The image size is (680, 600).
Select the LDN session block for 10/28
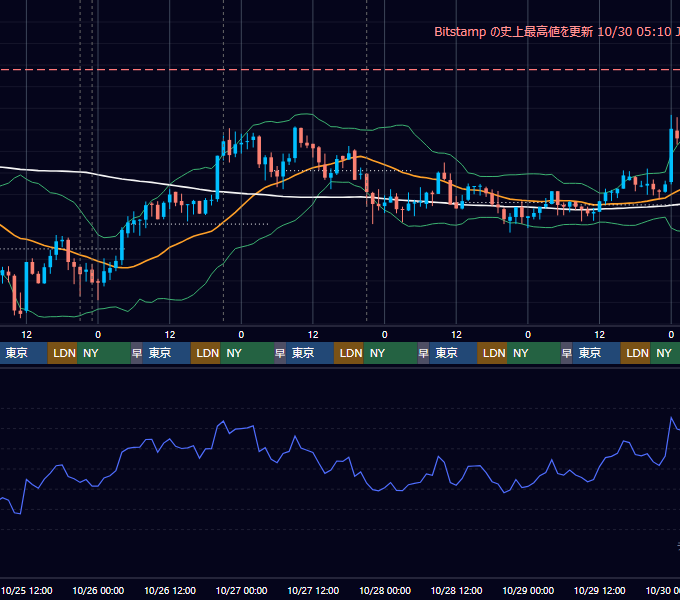[x=492, y=353]
